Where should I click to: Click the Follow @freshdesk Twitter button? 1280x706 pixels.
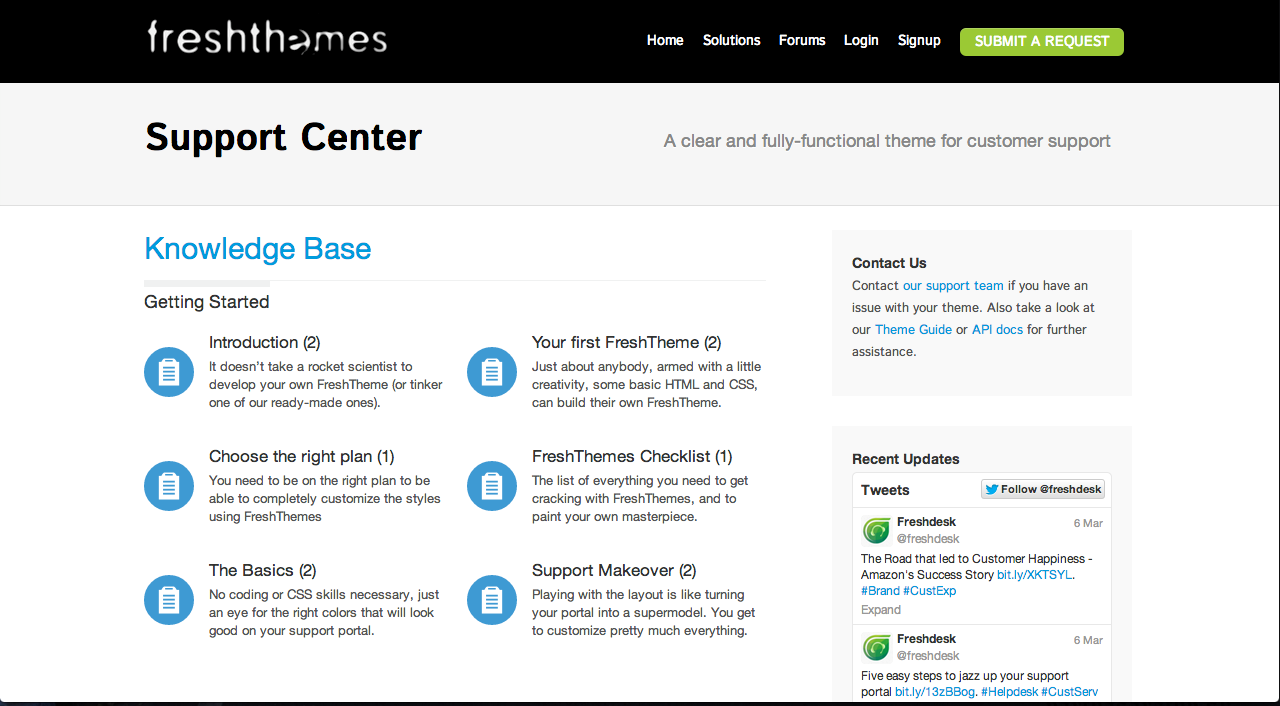(1043, 489)
